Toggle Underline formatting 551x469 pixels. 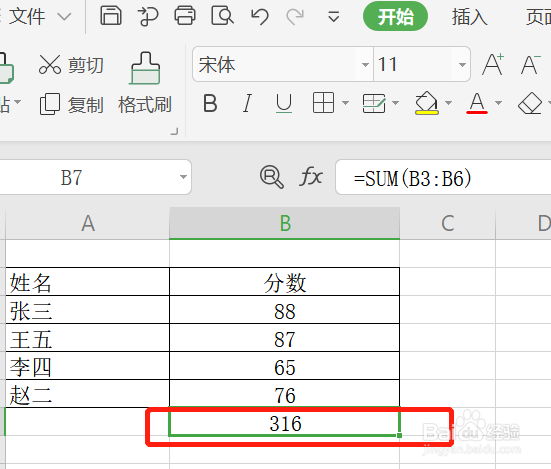point(284,103)
